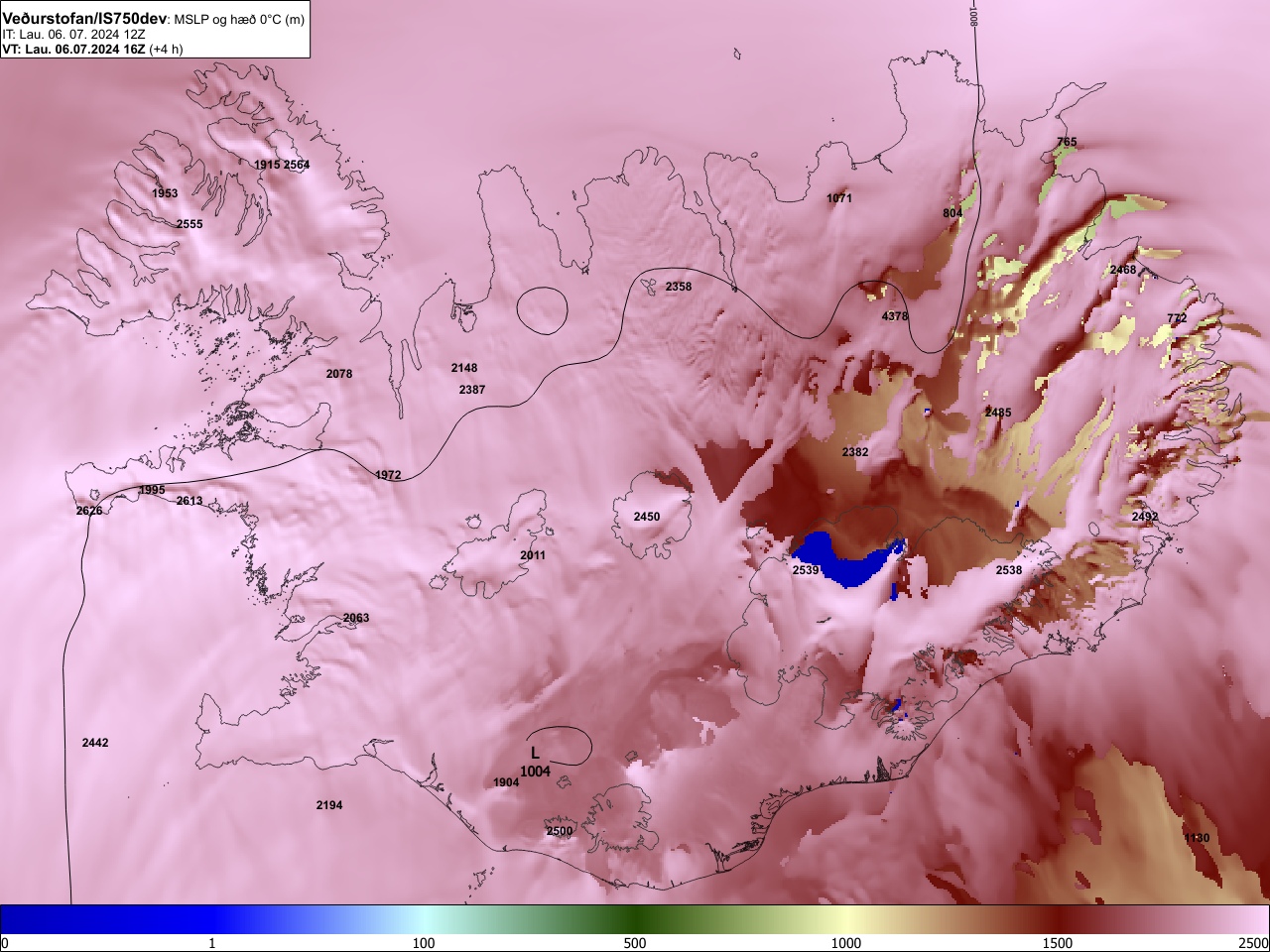Viewport: 1270px width, 952px height.
Task: Click the 2468 height label
Action: [1123, 270]
